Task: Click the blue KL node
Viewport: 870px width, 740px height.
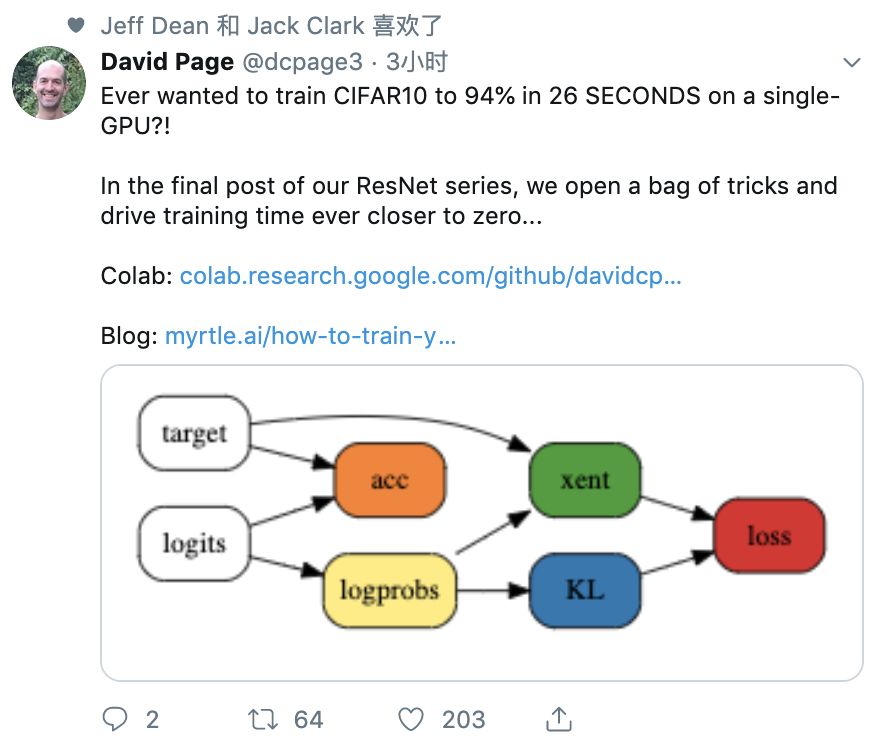Action: [584, 589]
